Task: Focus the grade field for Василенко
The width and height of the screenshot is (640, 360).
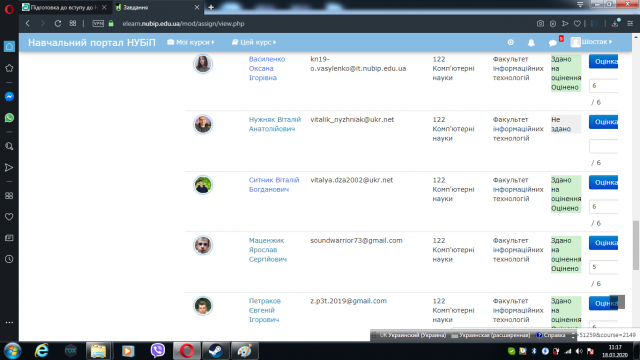Action: click(x=603, y=86)
